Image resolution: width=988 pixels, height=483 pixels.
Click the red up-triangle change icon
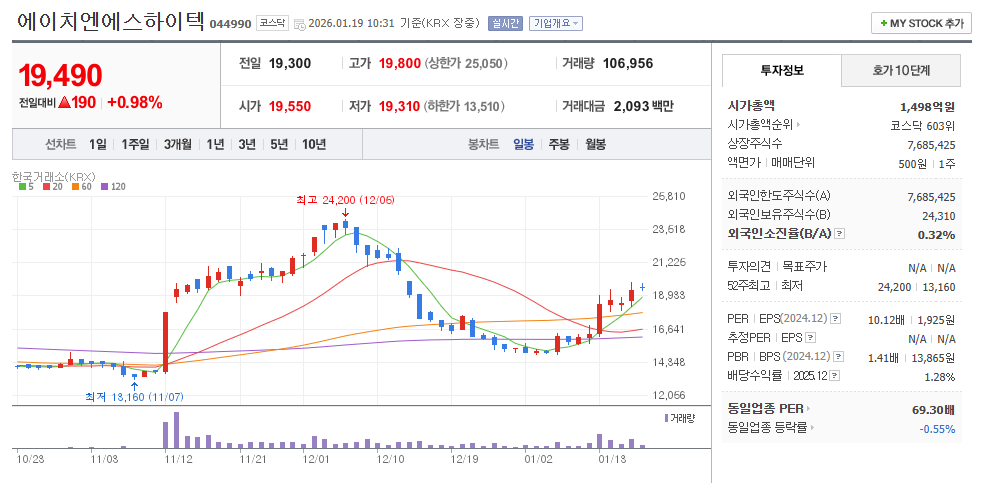pyautogui.click(x=64, y=103)
